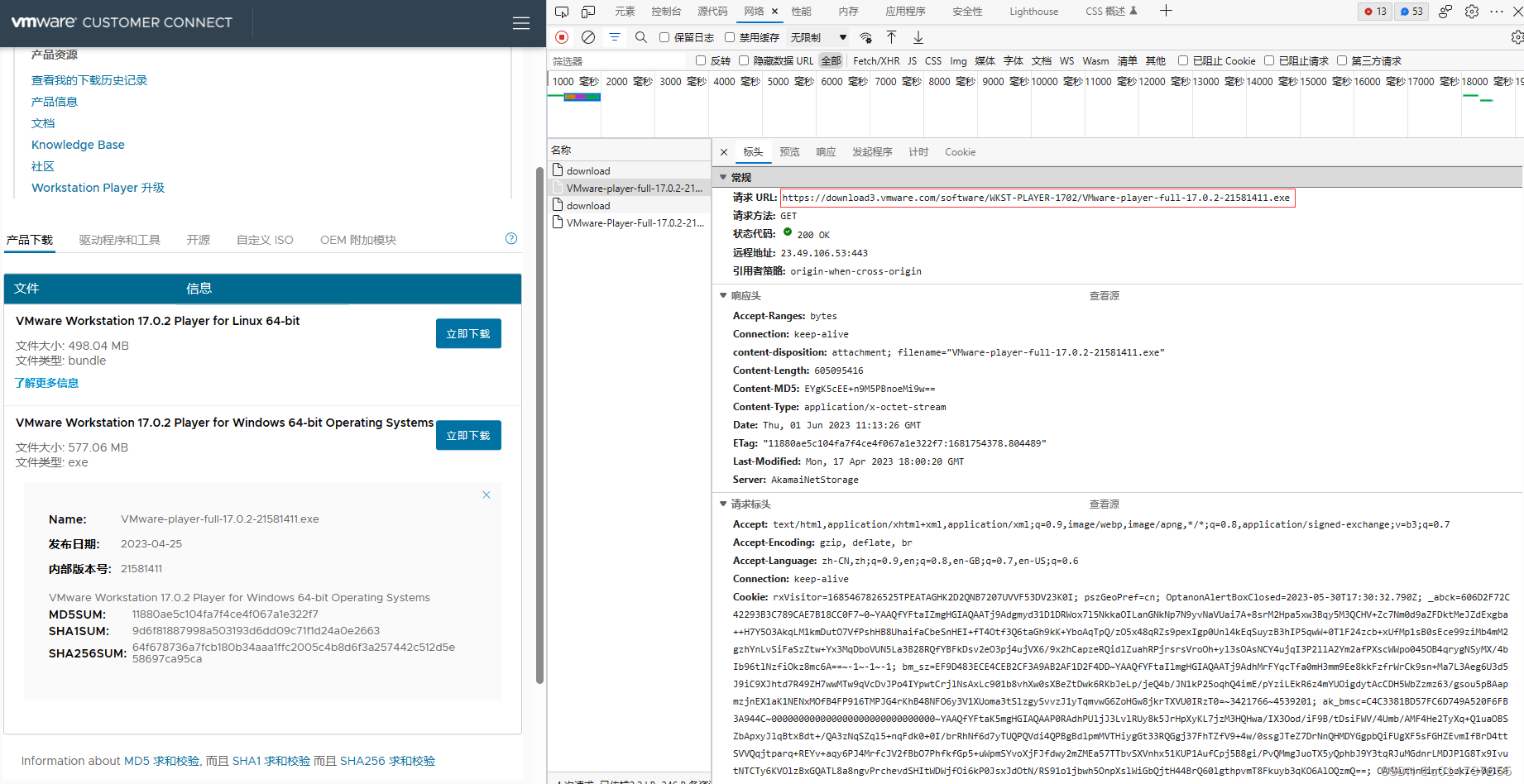Screen dimensions: 1524x784
Task: Open the VMware hamburger menu
Action: pyautogui.click(x=520, y=23)
